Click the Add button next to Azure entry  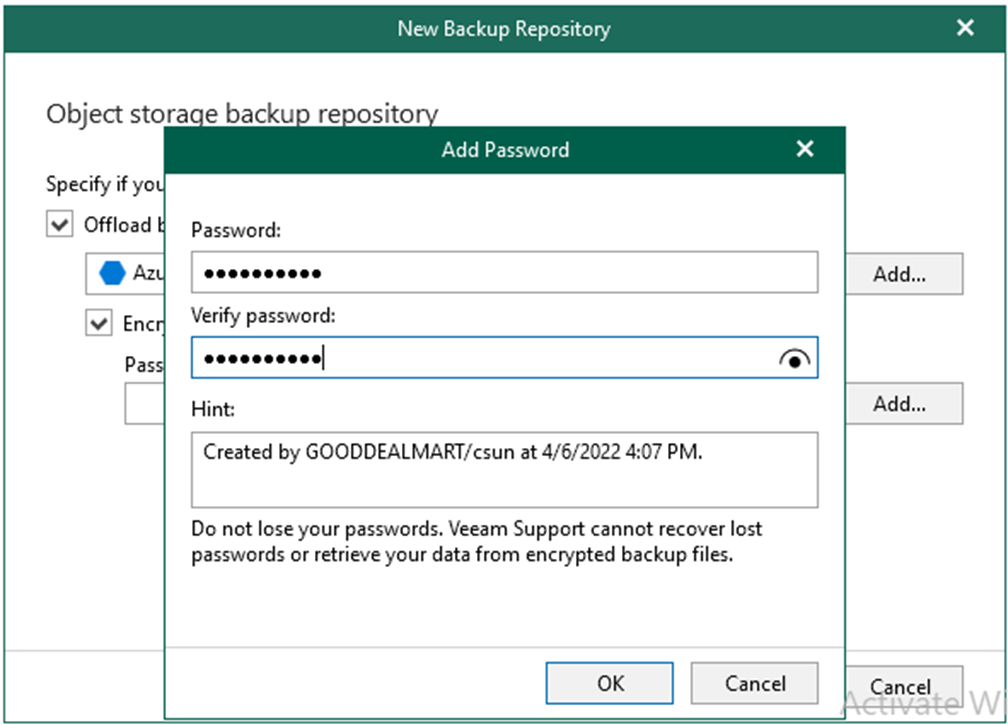click(904, 274)
